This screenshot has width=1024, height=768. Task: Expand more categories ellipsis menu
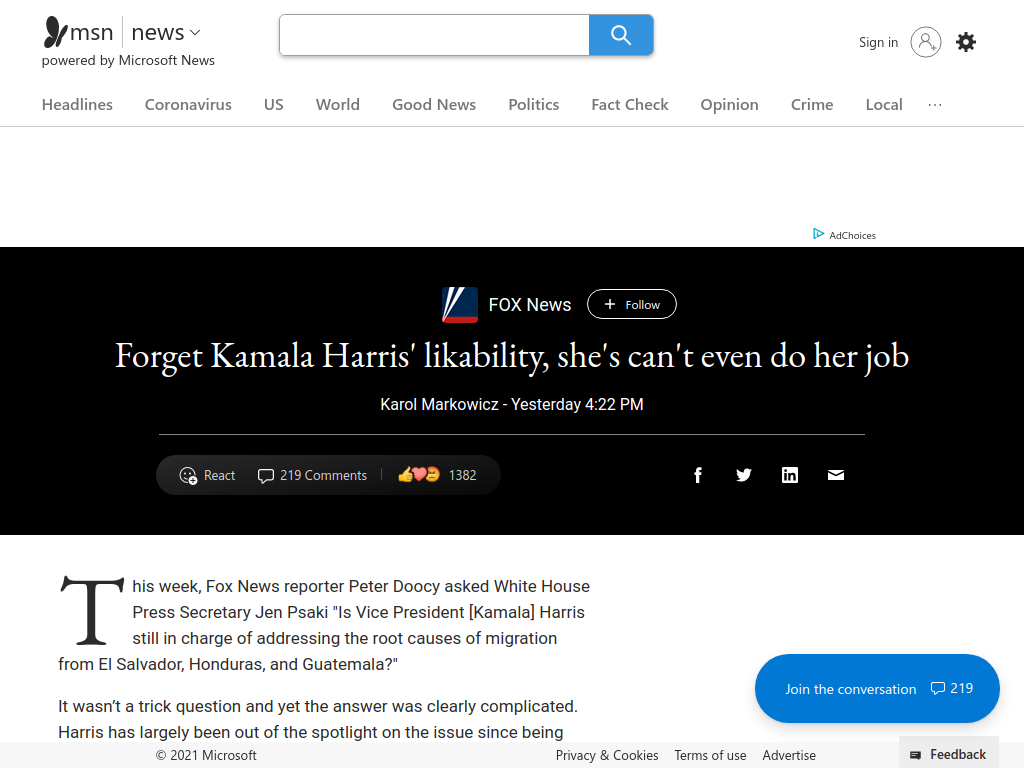click(935, 105)
